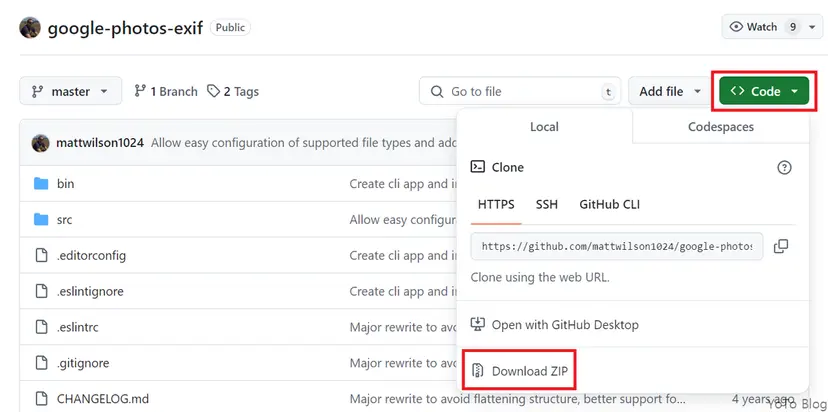The image size is (828, 412).
Task: Open the master branch dropdown
Action: point(70,91)
